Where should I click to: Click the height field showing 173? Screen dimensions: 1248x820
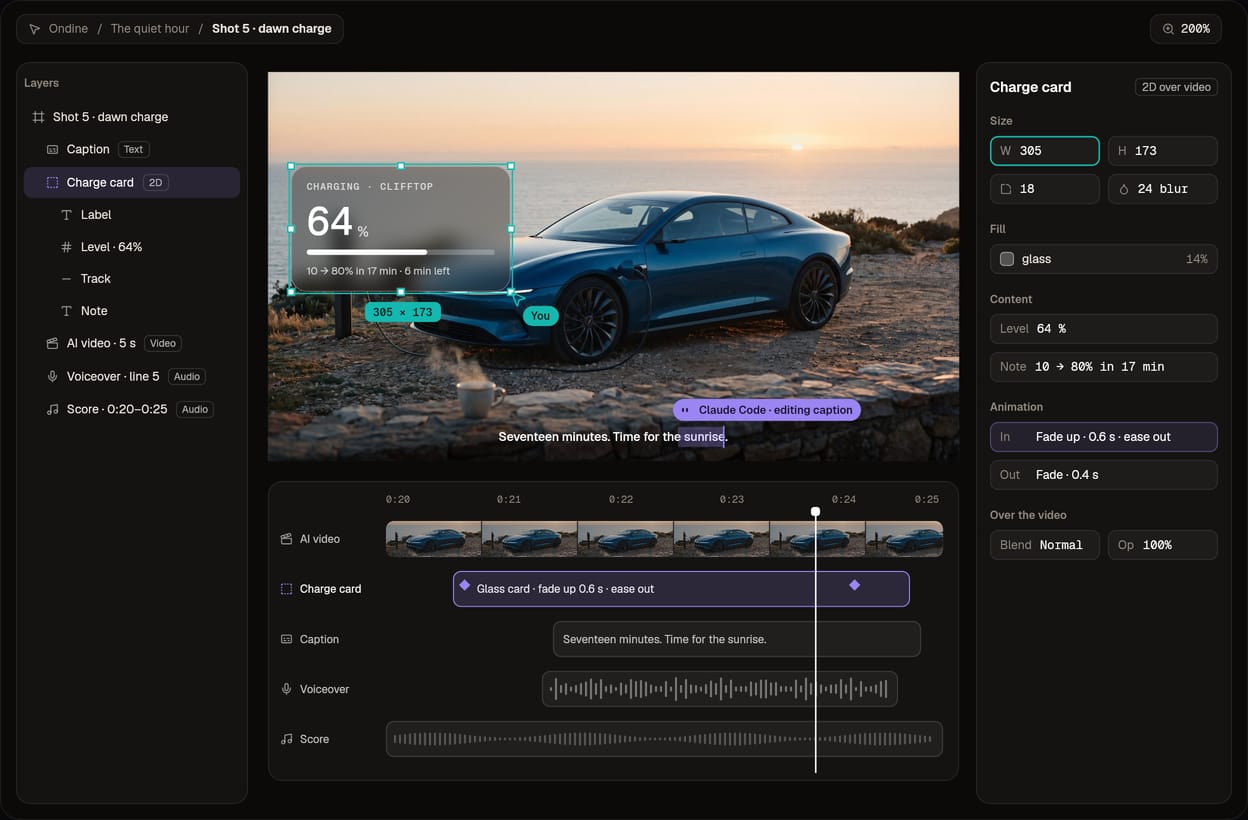pyautogui.click(x=1162, y=151)
